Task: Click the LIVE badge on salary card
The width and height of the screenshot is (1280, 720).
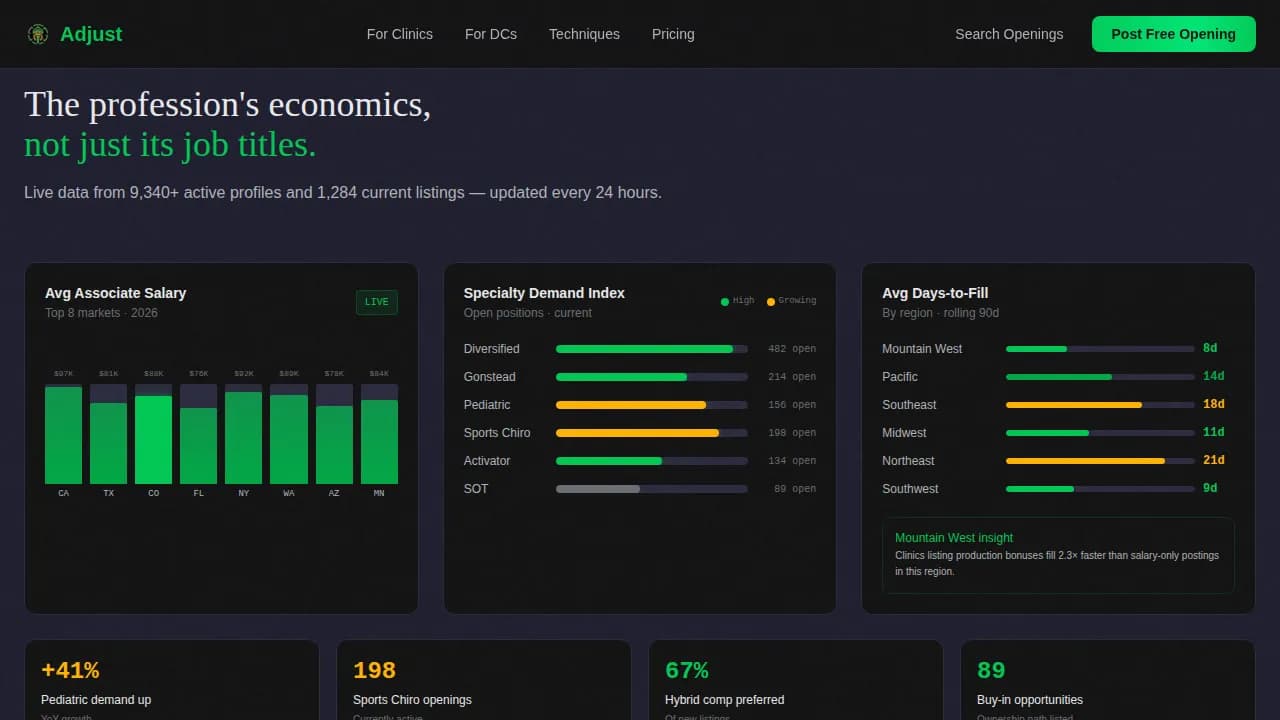Action: click(376, 302)
